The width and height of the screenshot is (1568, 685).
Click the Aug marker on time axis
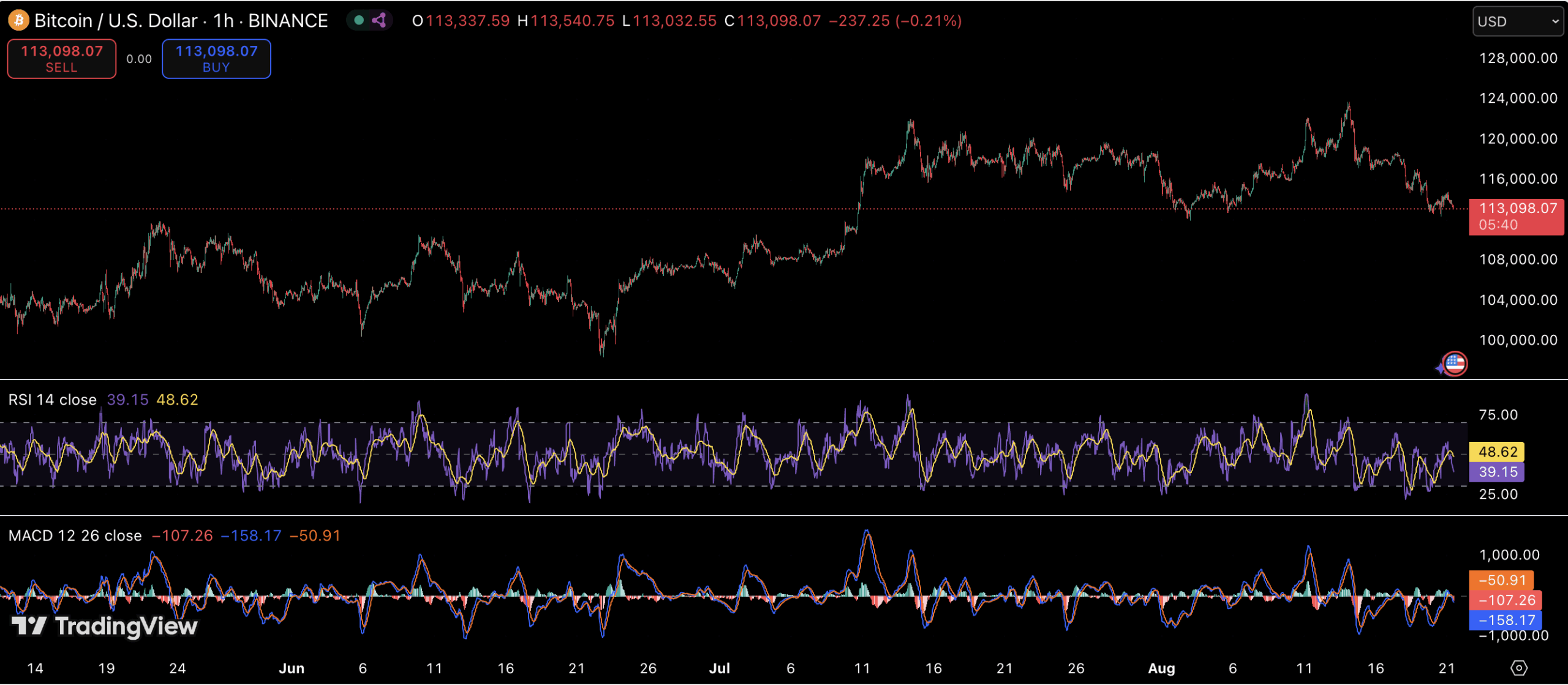(x=1161, y=668)
